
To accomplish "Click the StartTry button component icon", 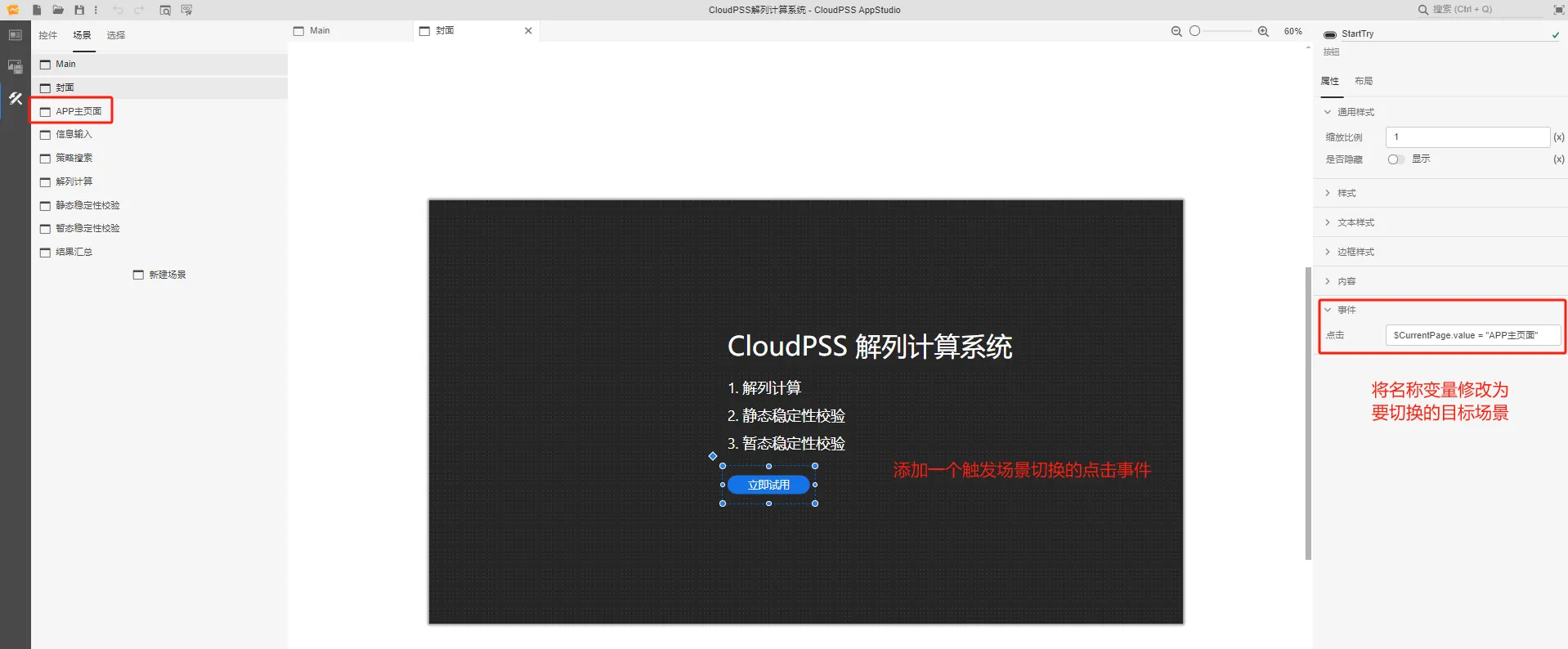I will coord(1330,34).
